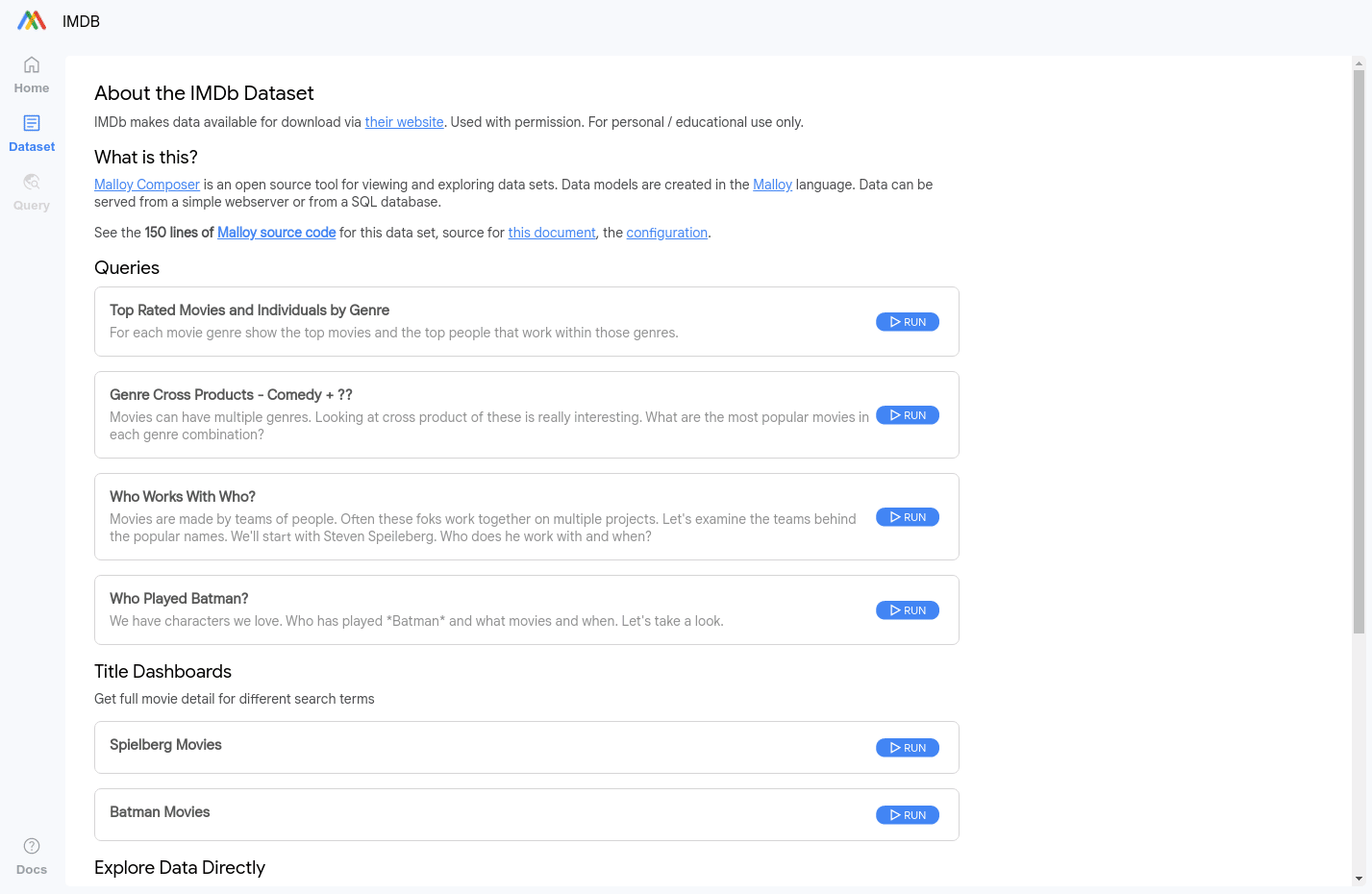Click the Dataset label in sidebar
The width and height of the screenshot is (1372, 894).
point(32,147)
